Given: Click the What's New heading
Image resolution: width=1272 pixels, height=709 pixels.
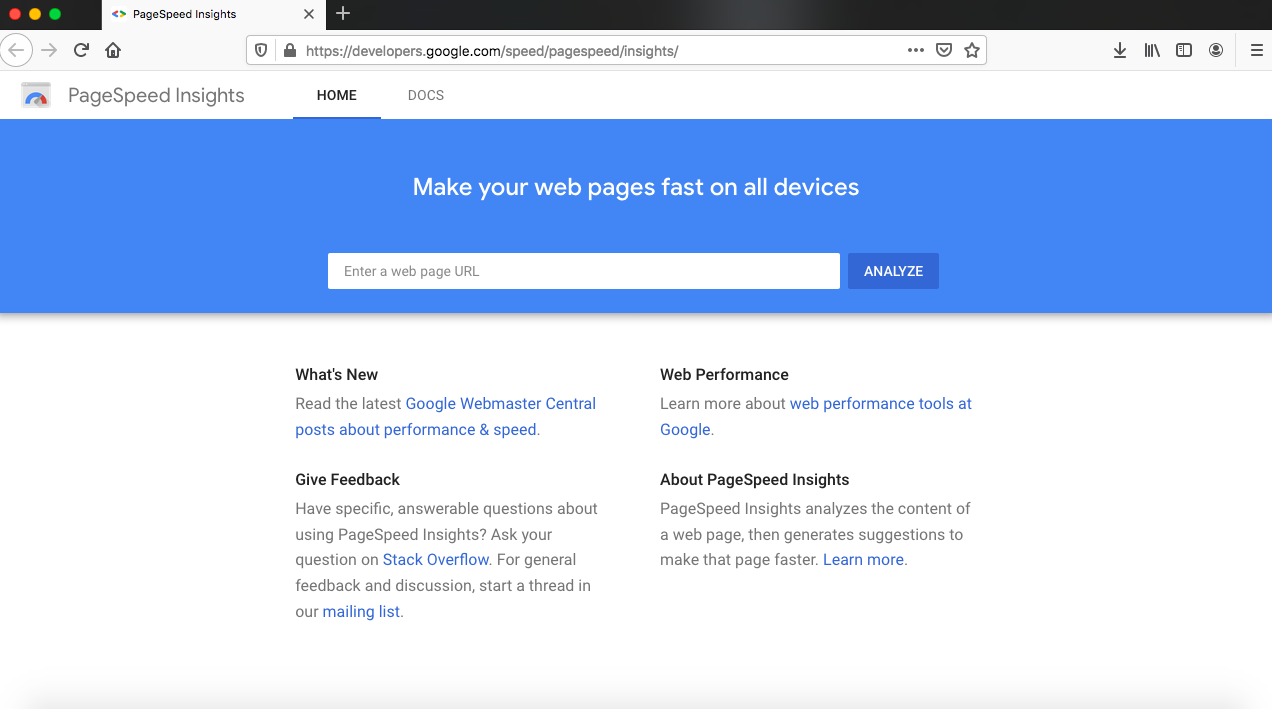Looking at the screenshot, I should point(336,375).
